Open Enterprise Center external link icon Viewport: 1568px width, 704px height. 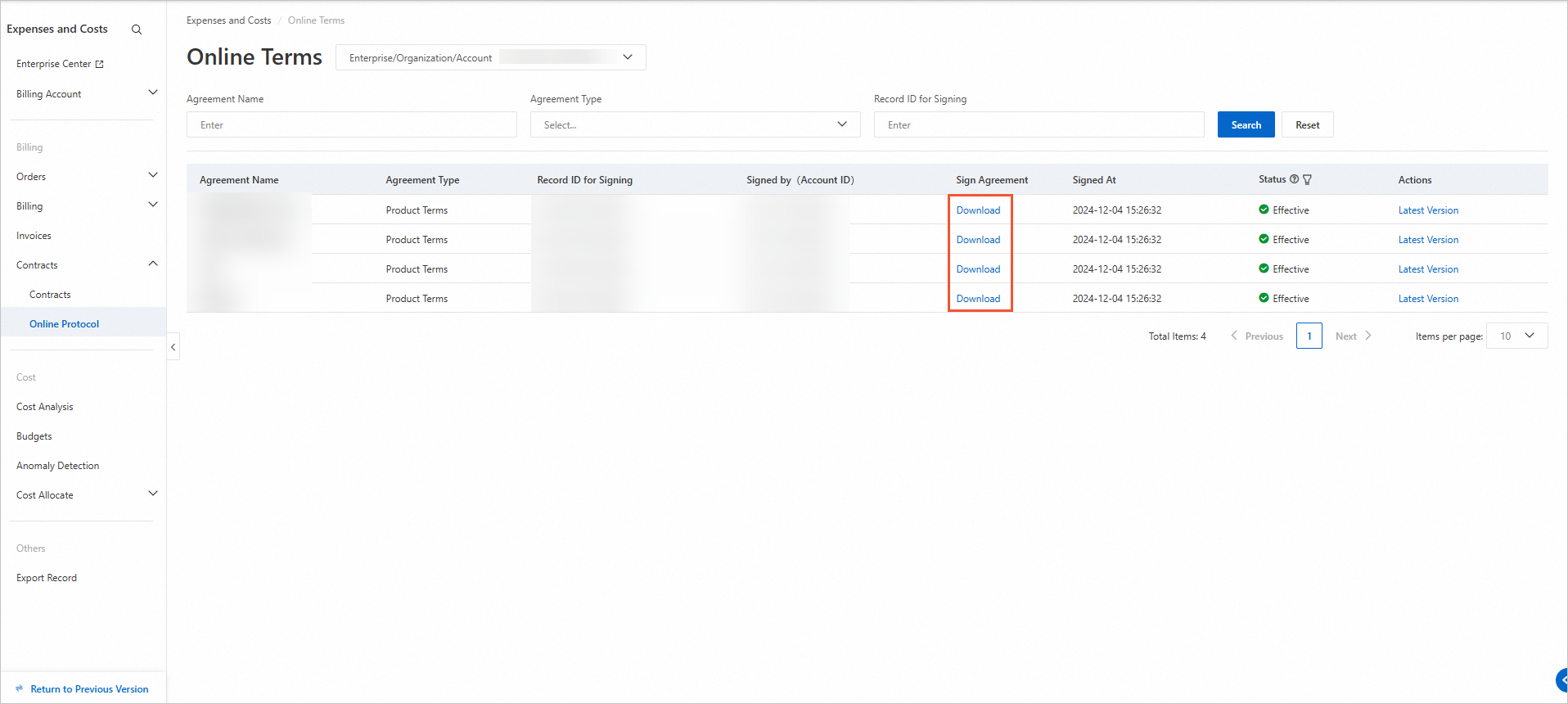pos(100,64)
